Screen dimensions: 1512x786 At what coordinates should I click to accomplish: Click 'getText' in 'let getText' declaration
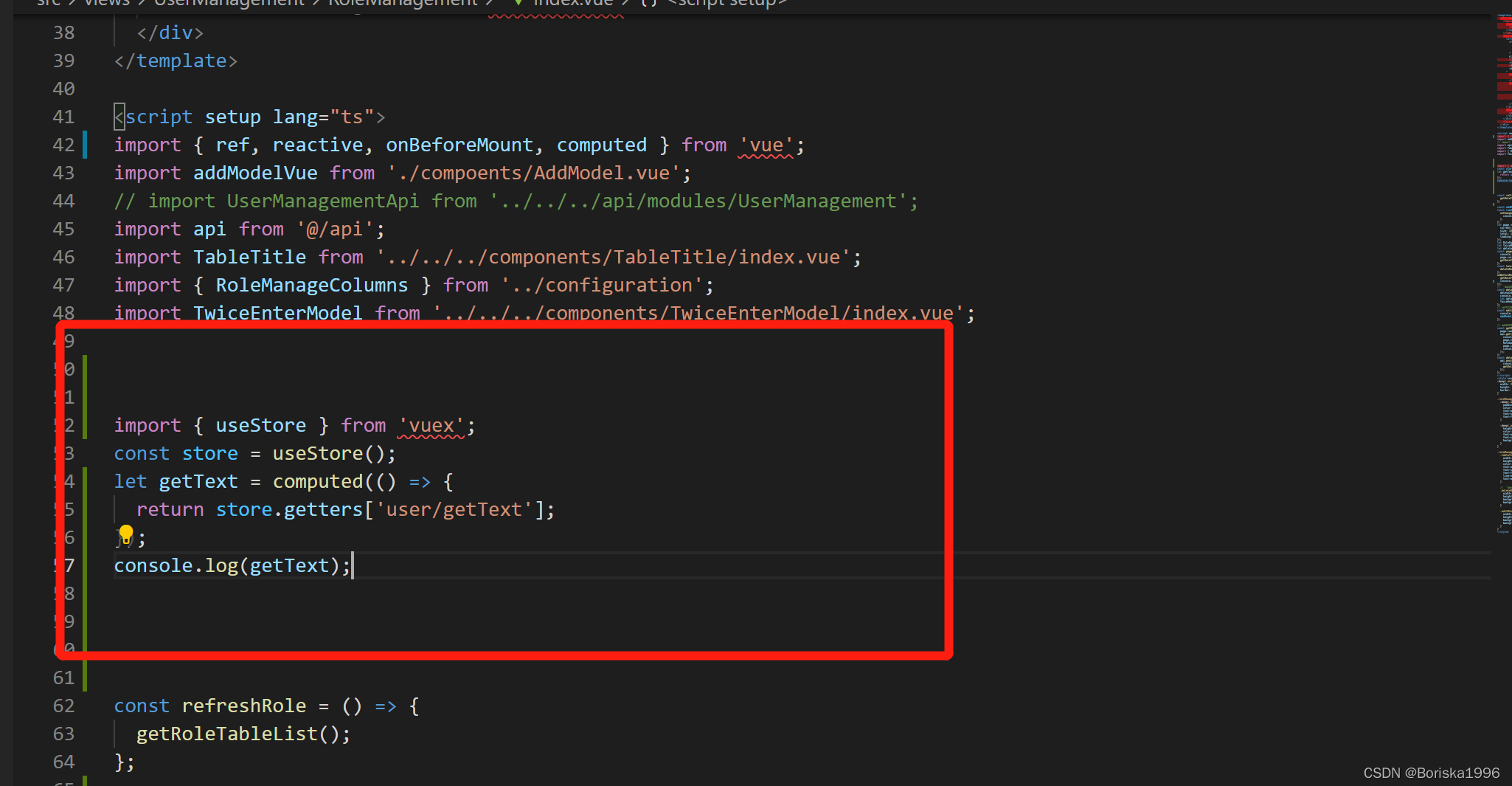pos(198,481)
